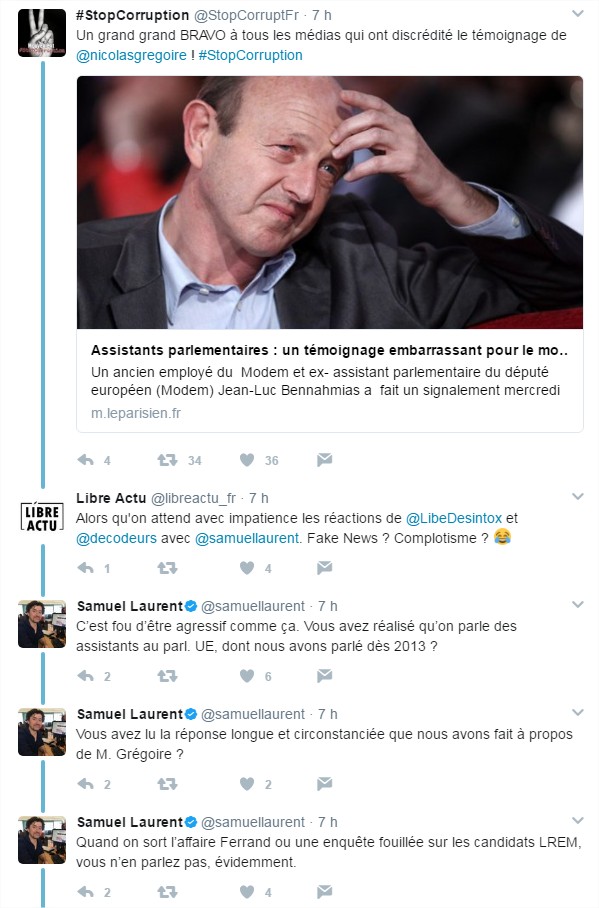Reply to Samuel Laurent's 2013 assistants tweet
This screenshot has height=908, width=599.
86,676
